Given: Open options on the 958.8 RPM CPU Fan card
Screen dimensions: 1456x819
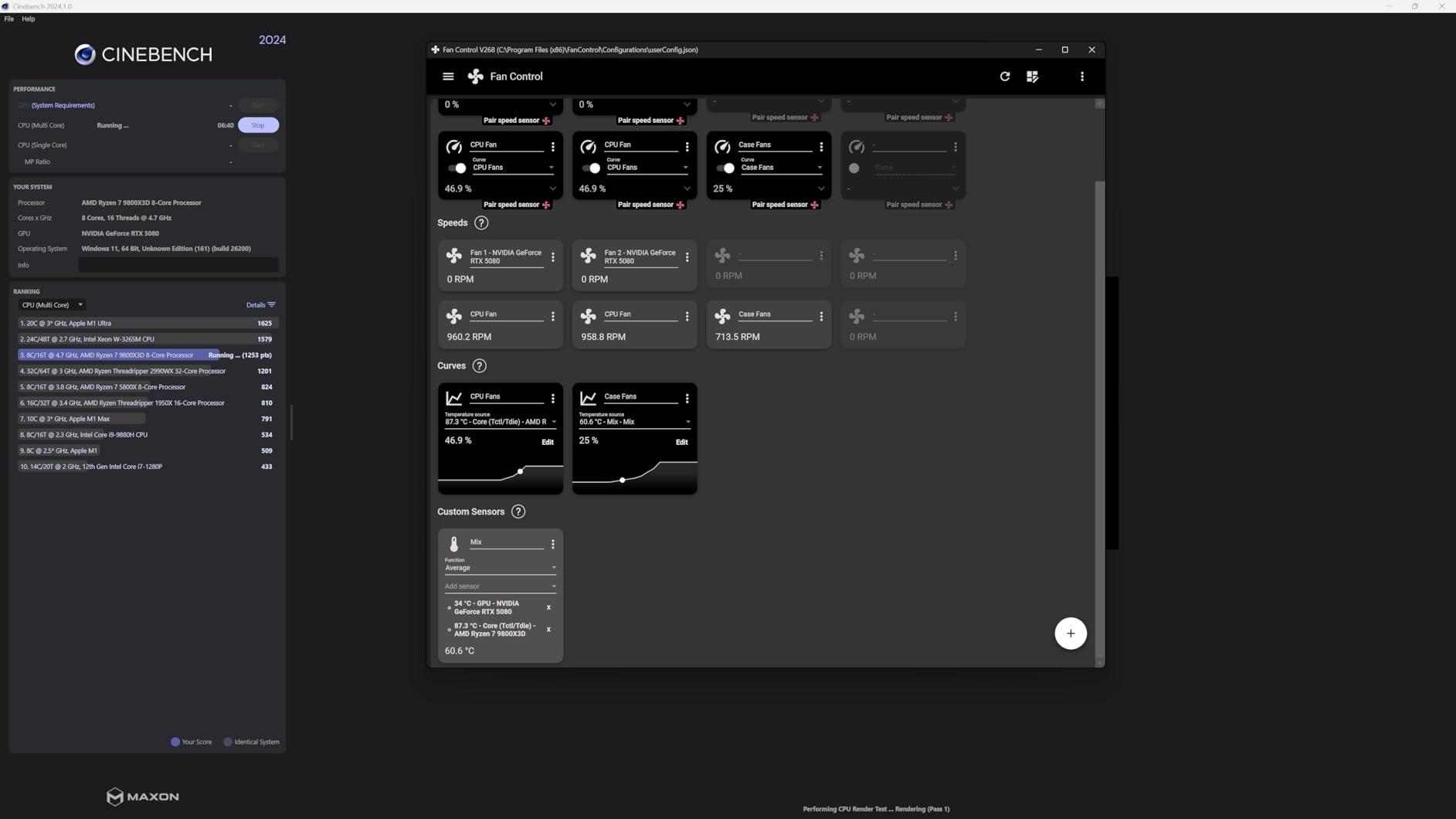Looking at the screenshot, I should tap(687, 317).
